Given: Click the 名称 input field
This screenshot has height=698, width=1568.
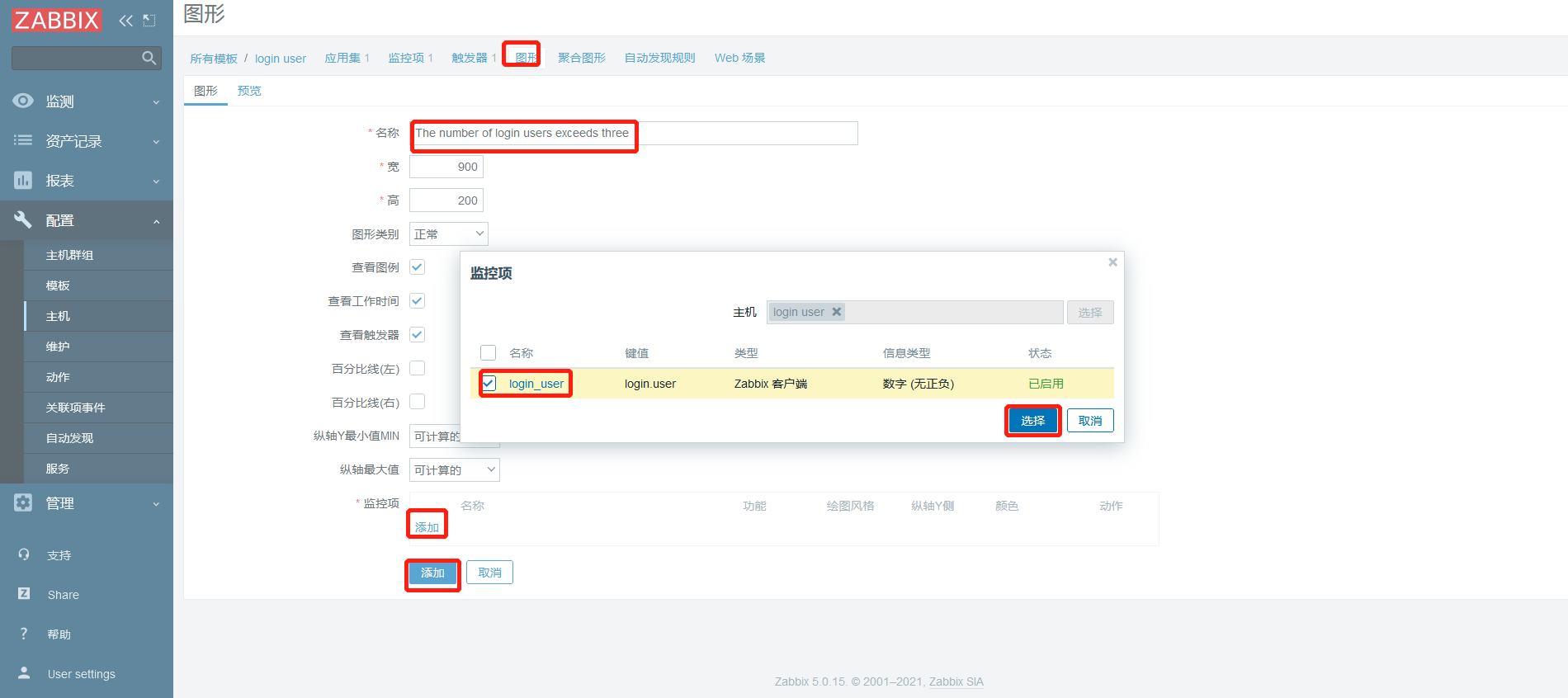Looking at the screenshot, I should click(634, 134).
